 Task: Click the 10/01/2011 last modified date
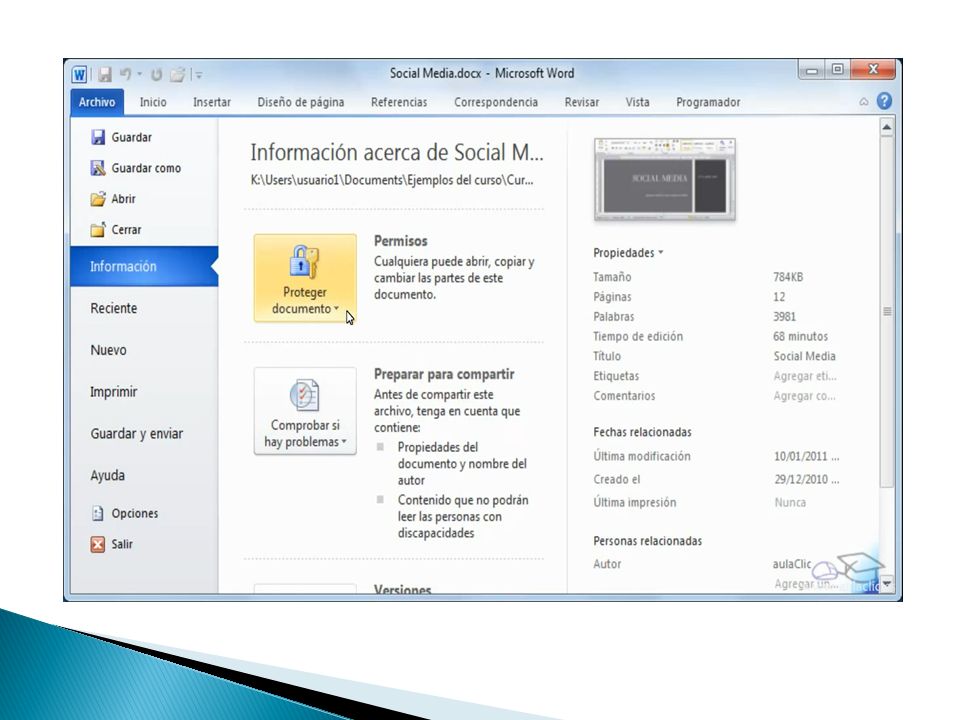point(806,456)
